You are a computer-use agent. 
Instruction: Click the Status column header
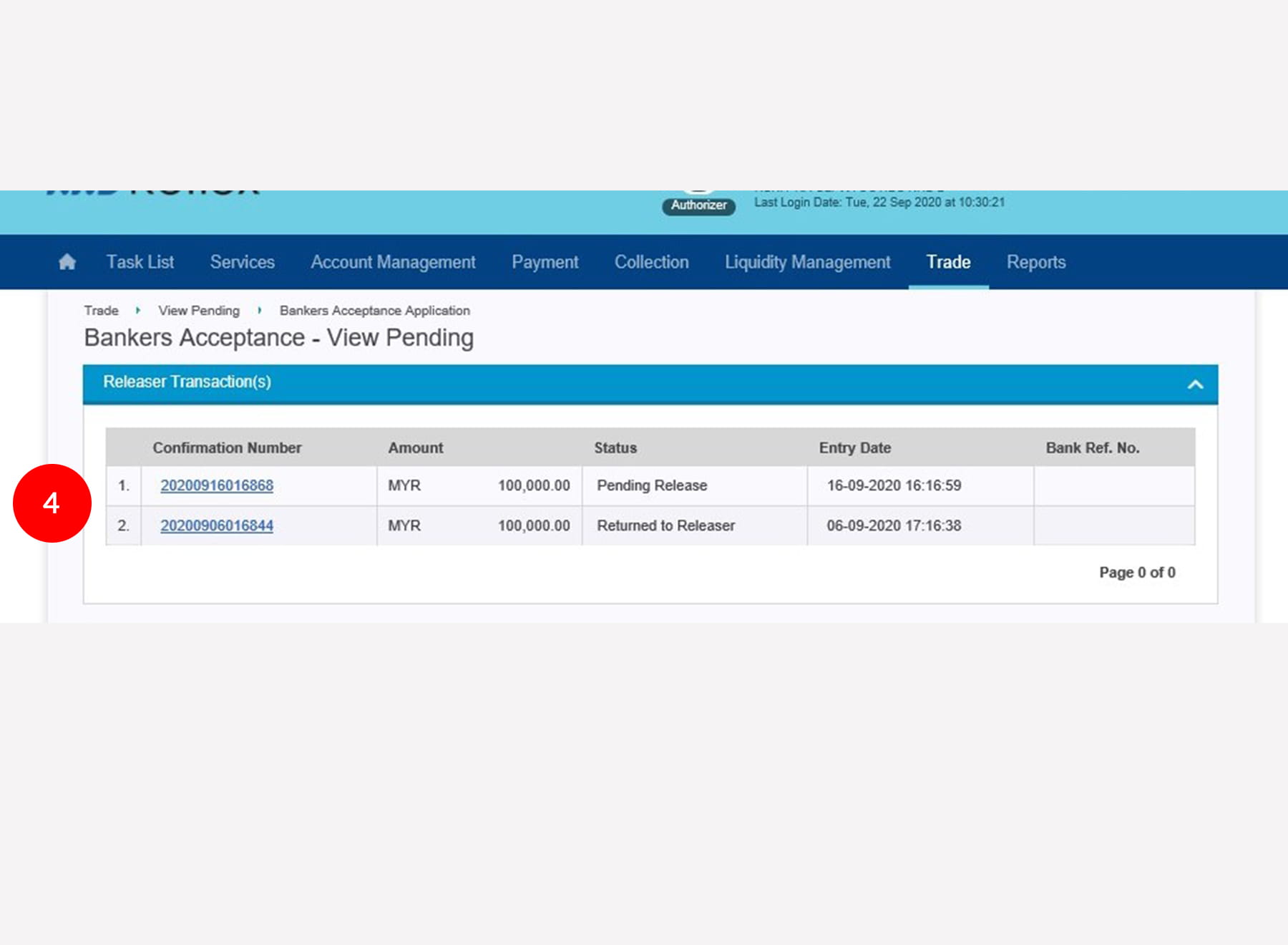click(x=615, y=447)
